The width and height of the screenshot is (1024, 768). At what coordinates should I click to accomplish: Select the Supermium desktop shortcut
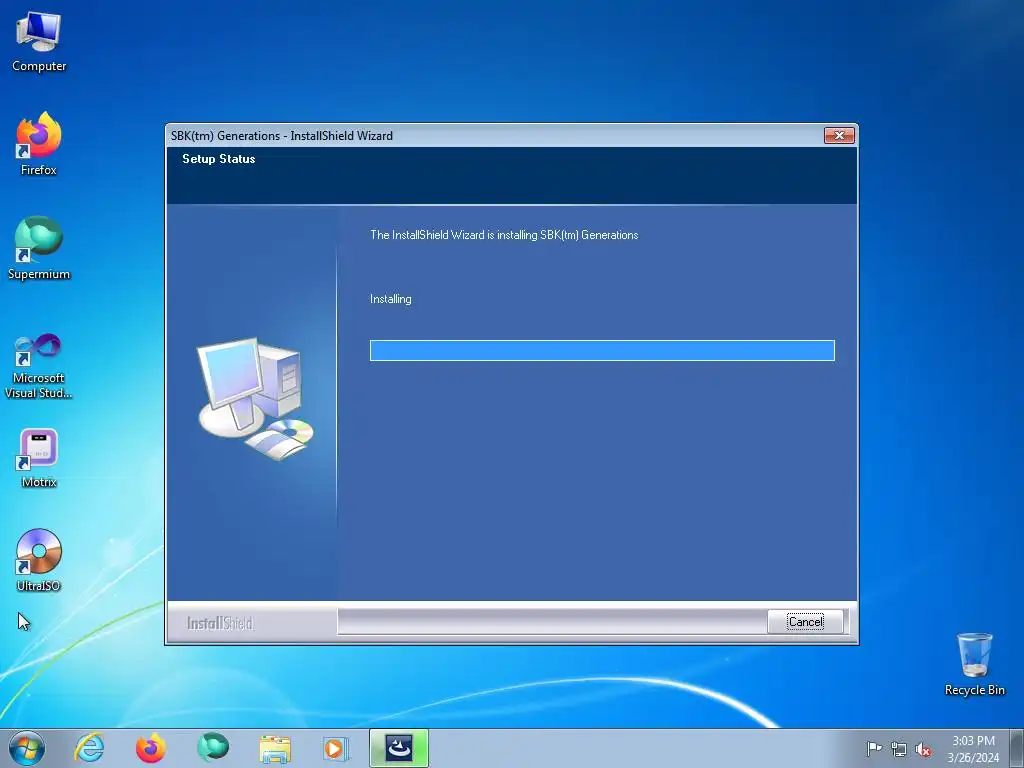39,248
